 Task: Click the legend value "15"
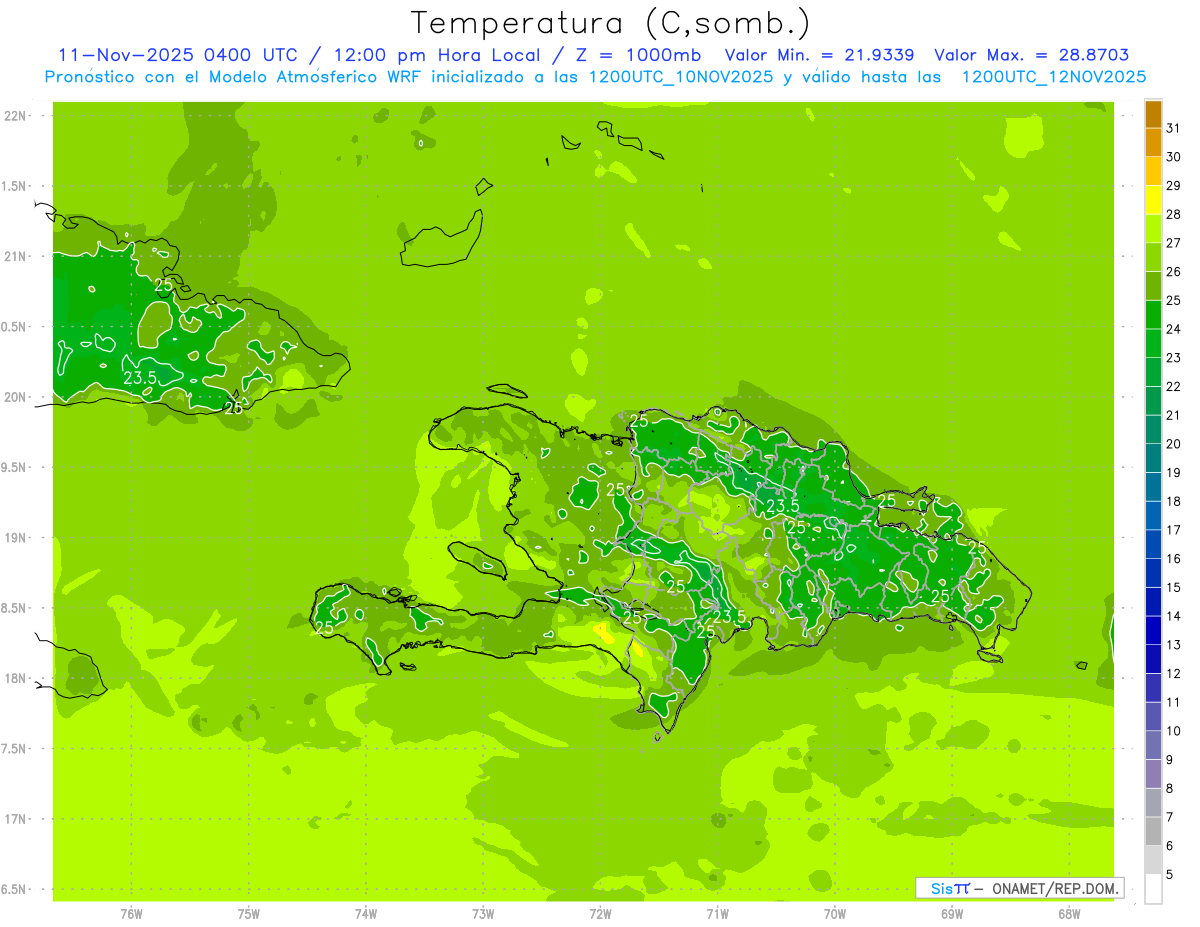[1174, 587]
